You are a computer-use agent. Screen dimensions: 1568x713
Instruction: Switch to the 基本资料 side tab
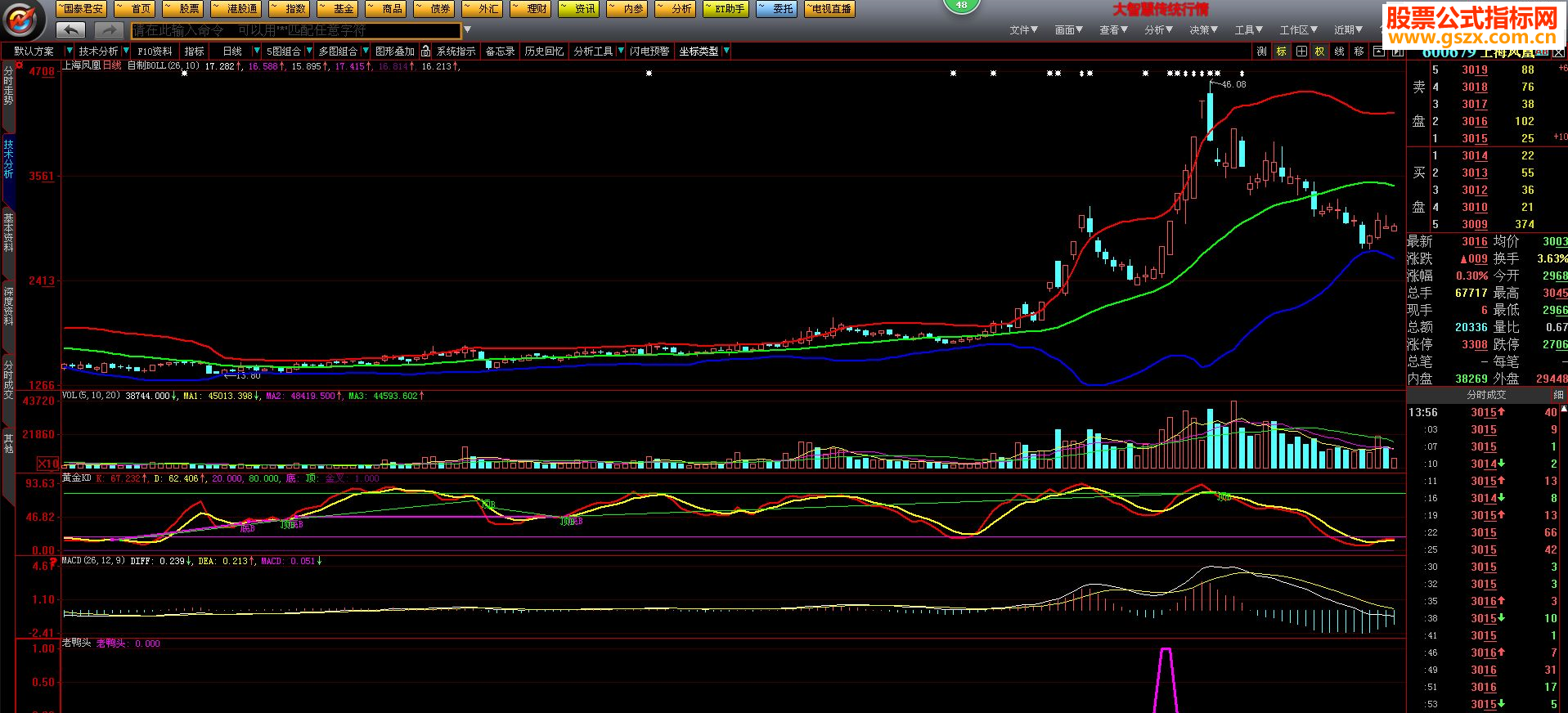tap(8, 233)
